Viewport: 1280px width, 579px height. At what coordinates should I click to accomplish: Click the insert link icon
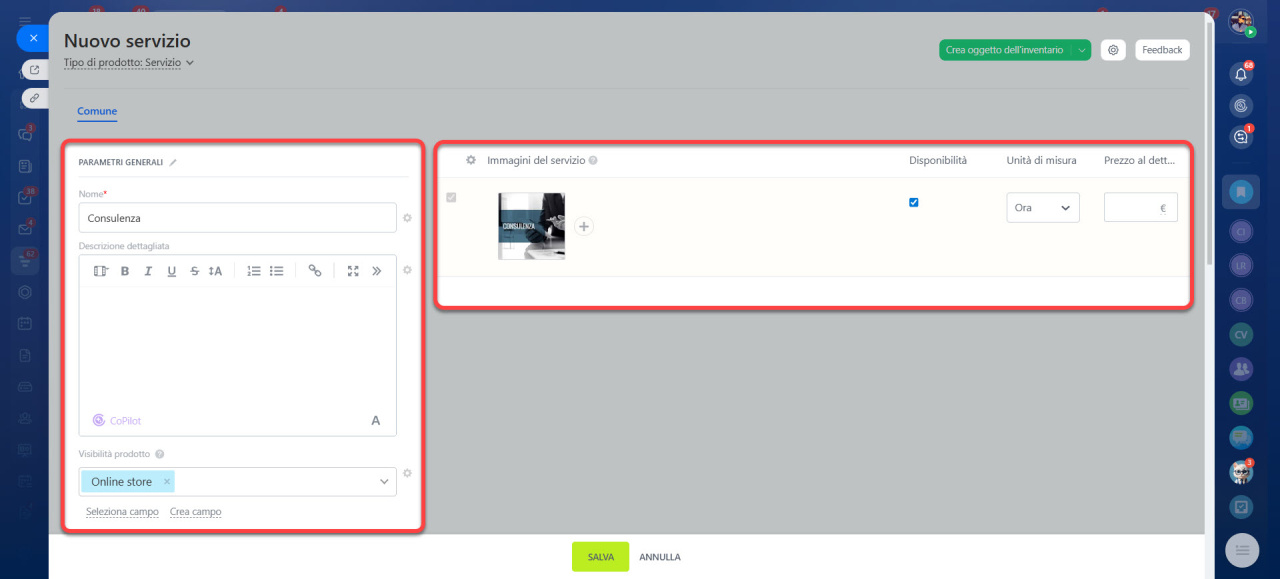pyautogui.click(x=315, y=271)
